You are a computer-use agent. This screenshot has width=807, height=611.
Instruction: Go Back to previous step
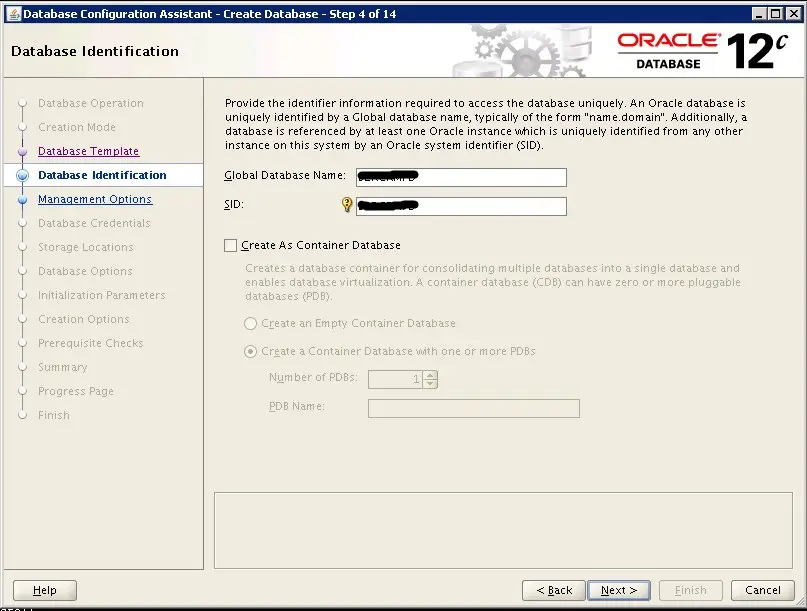tap(554, 590)
